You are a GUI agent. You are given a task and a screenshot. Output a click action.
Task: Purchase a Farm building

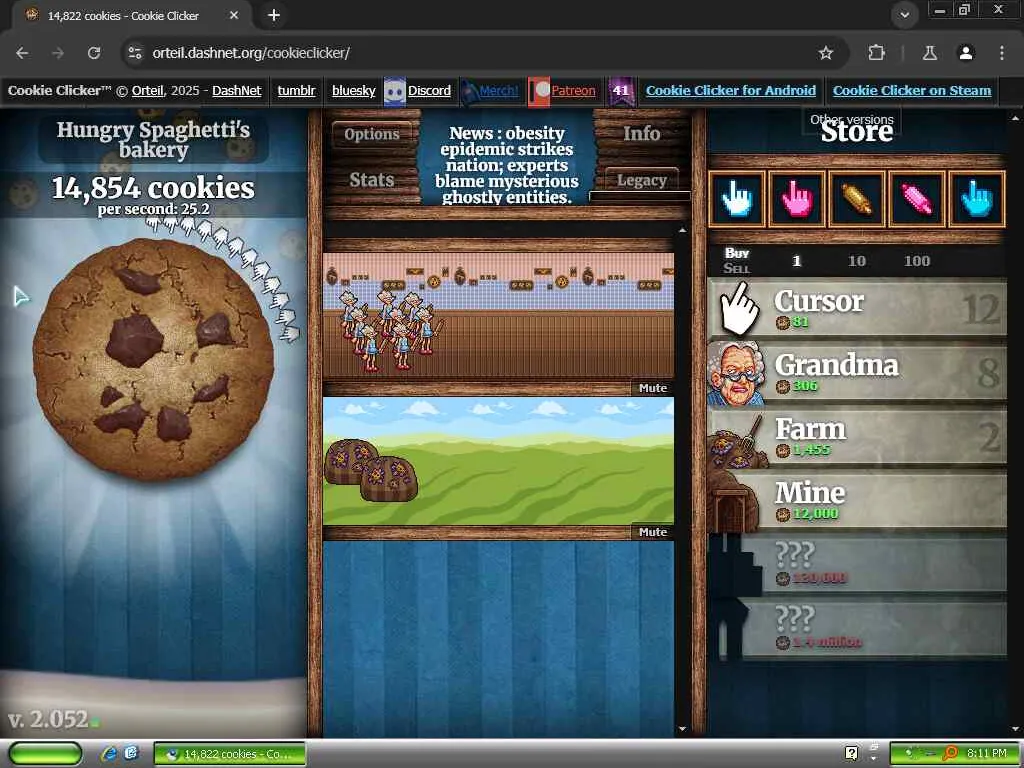(857, 436)
